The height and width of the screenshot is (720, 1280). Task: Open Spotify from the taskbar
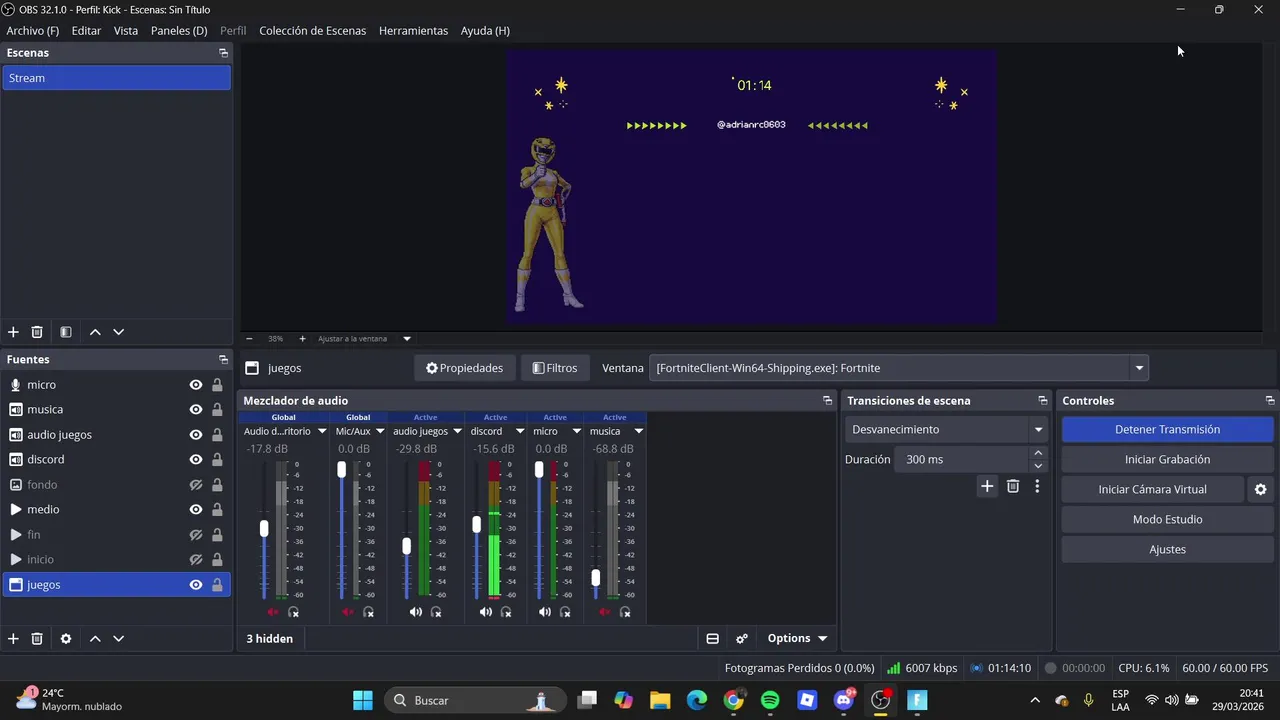(x=770, y=700)
